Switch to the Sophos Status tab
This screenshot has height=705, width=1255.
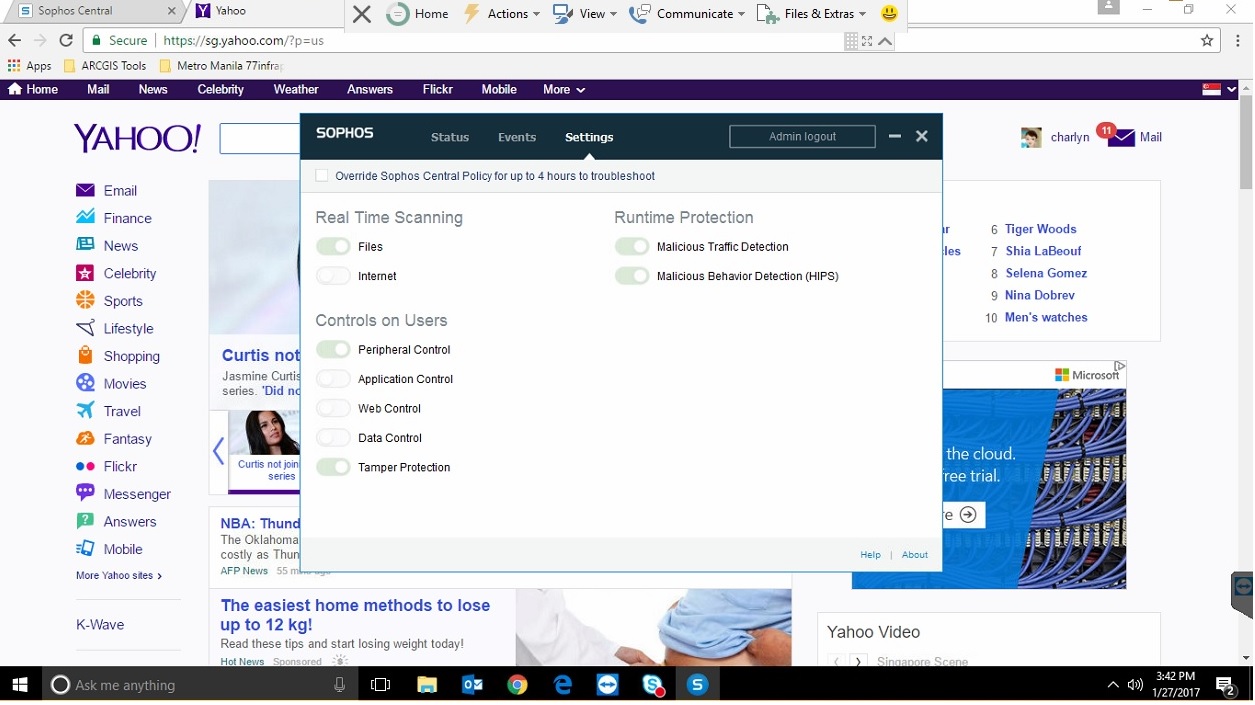pos(450,137)
